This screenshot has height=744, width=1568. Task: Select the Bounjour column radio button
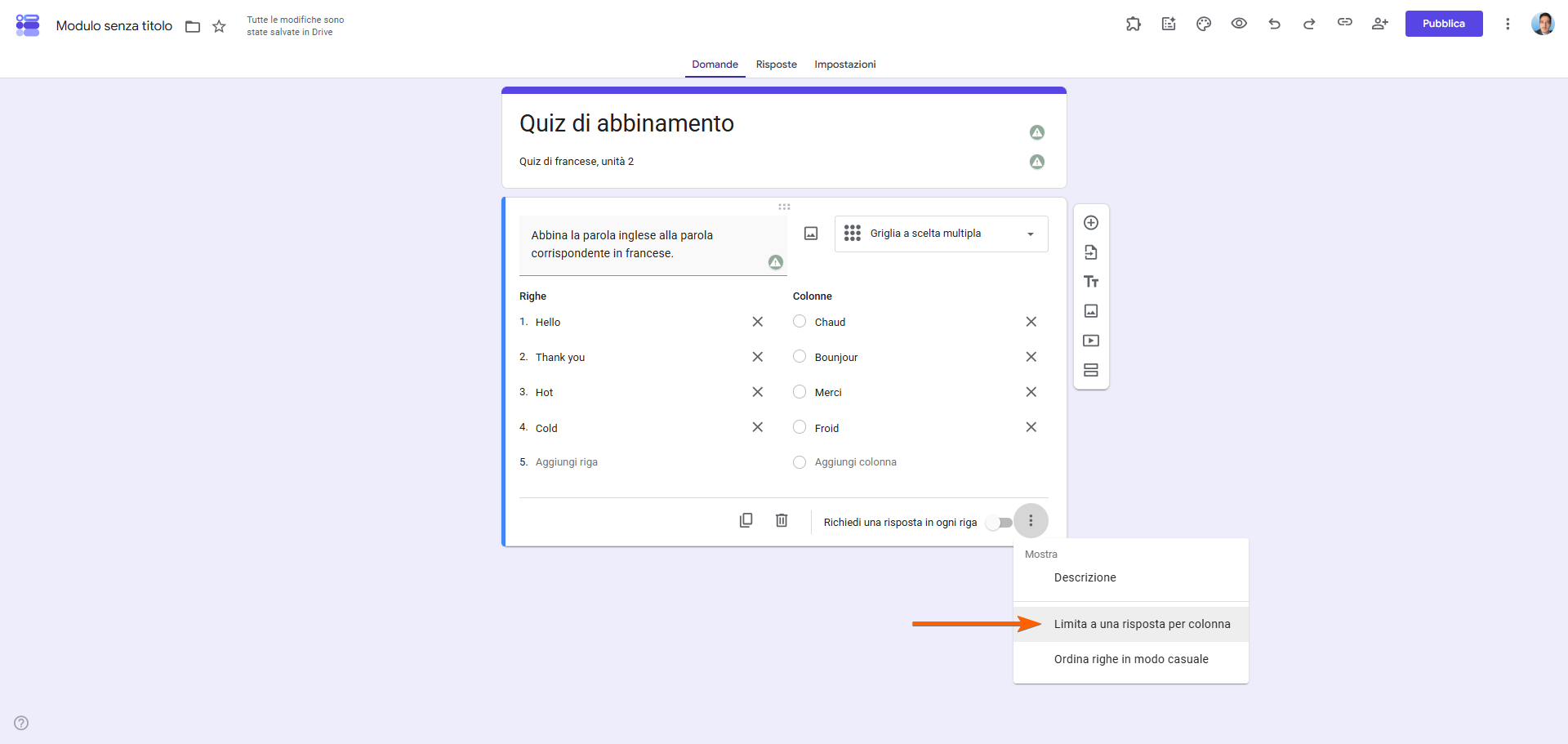800,356
